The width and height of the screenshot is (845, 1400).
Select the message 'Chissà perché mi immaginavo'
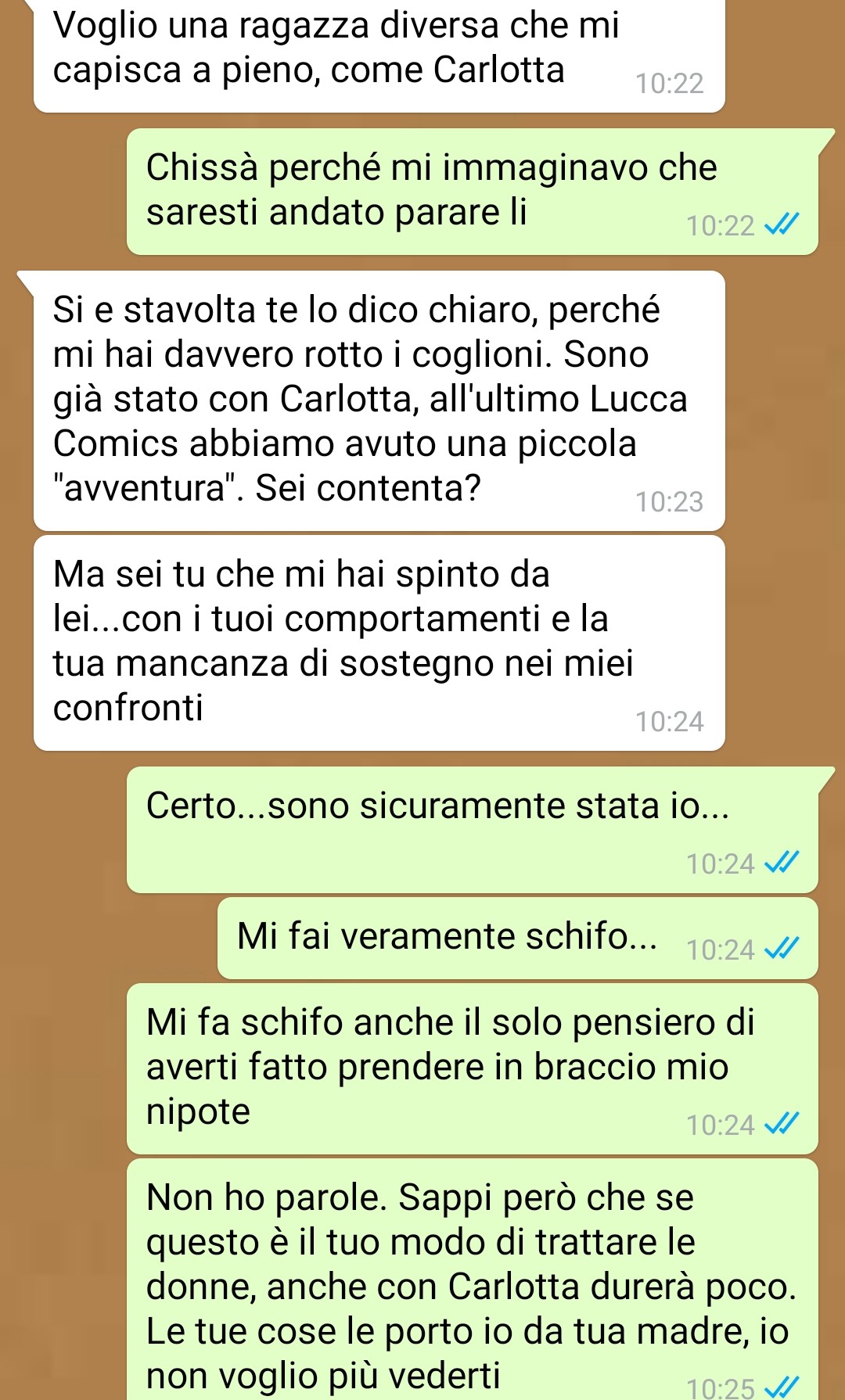473,192
